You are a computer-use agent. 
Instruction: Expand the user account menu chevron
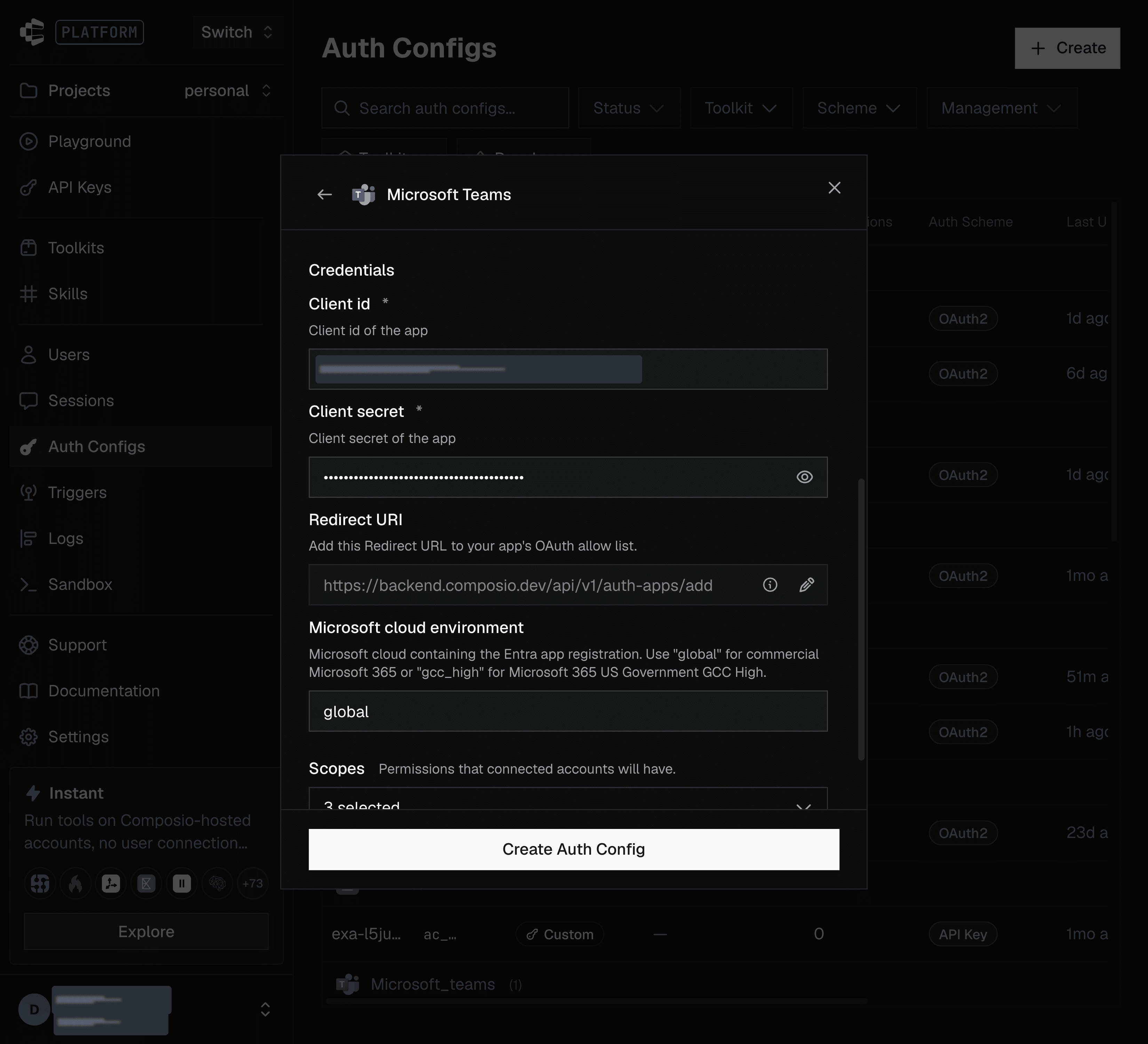[265, 1009]
